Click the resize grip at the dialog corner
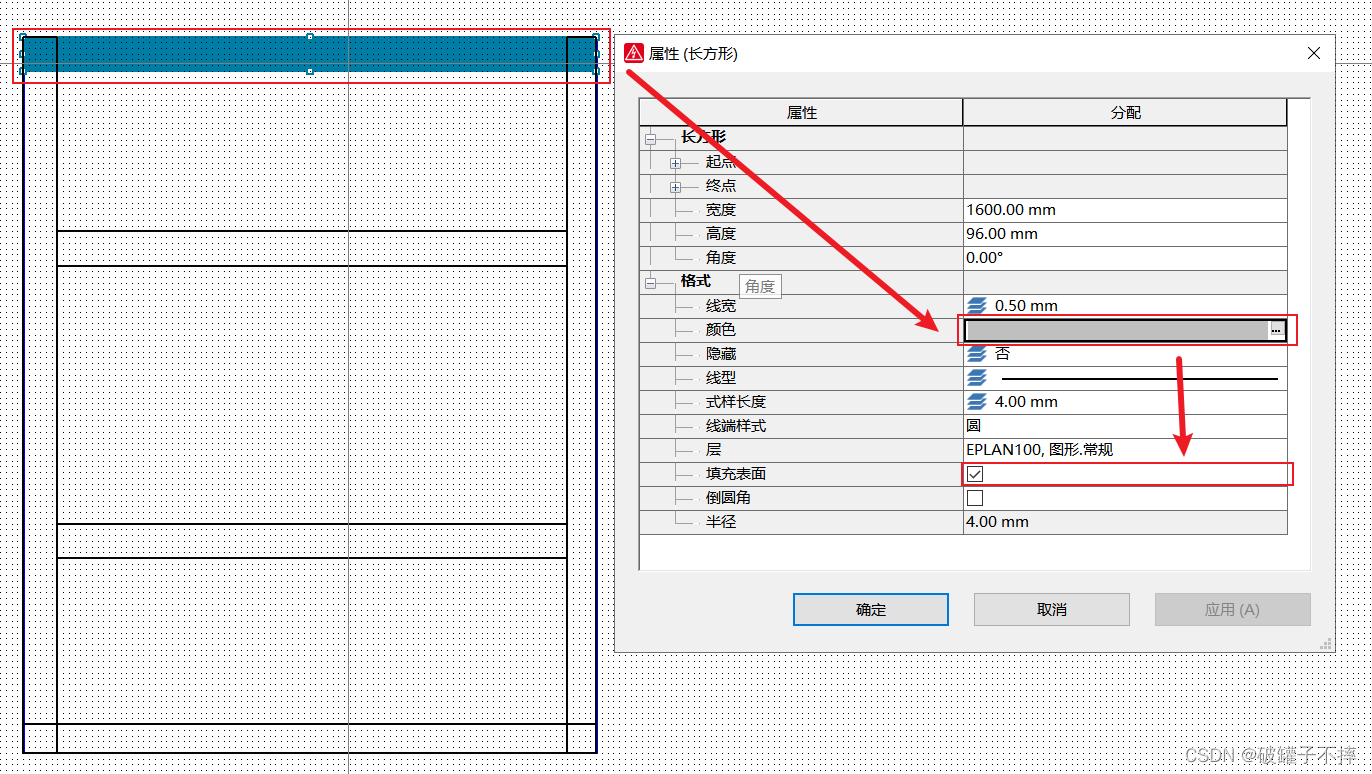The height and width of the screenshot is (774, 1372). [1325, 644]
